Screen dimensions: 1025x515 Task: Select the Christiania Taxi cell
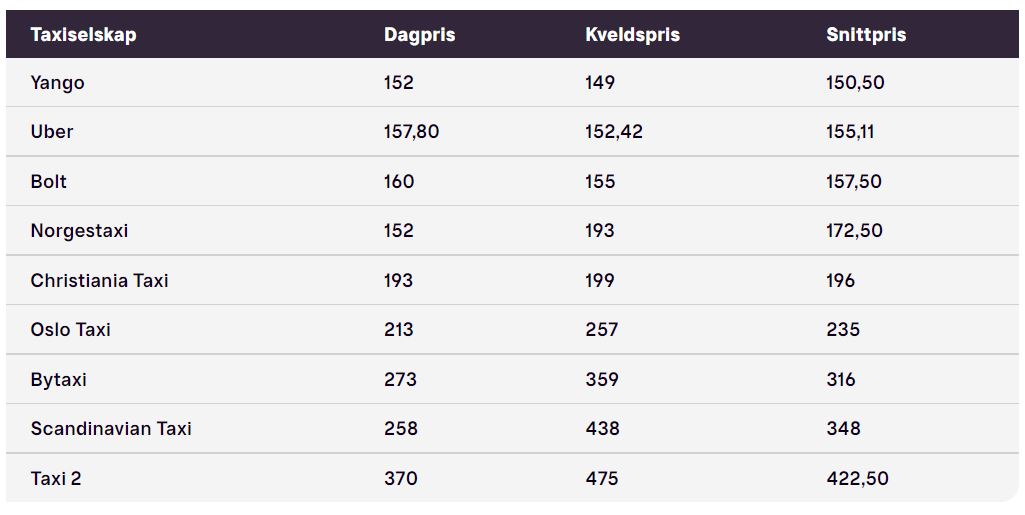pos(99,280)
